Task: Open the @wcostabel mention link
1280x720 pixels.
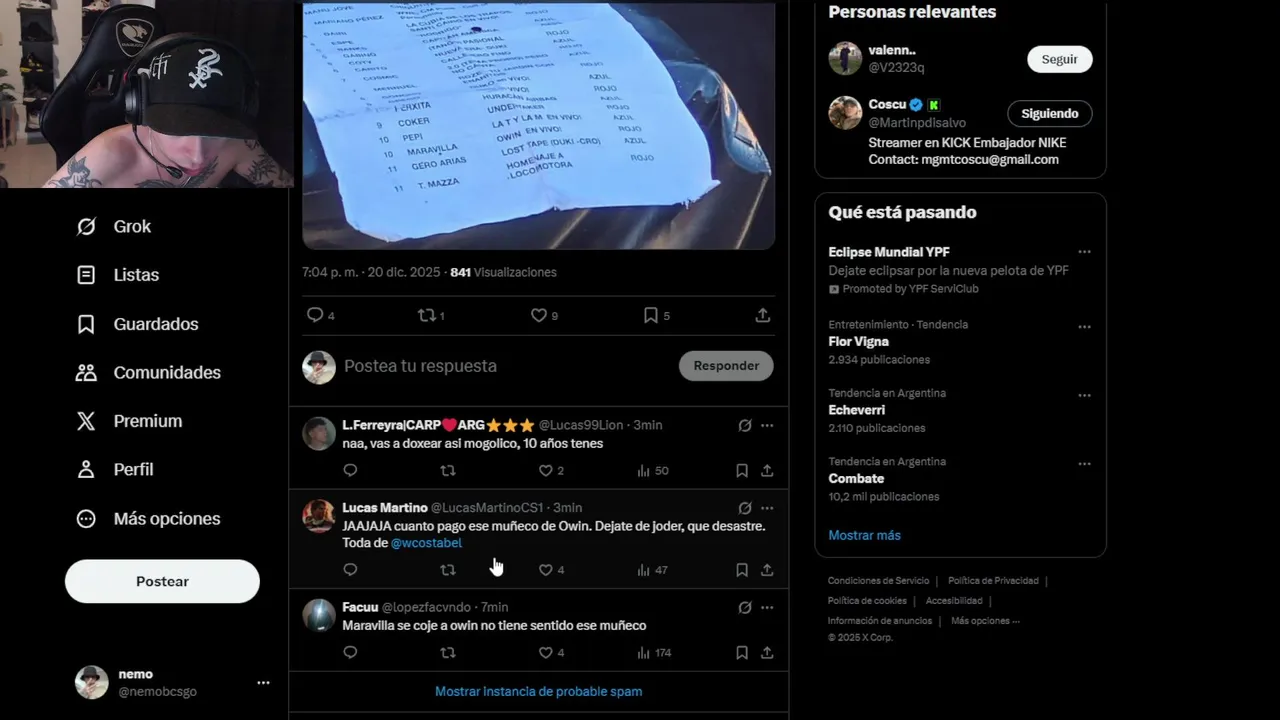Action: tap(426, 543)
